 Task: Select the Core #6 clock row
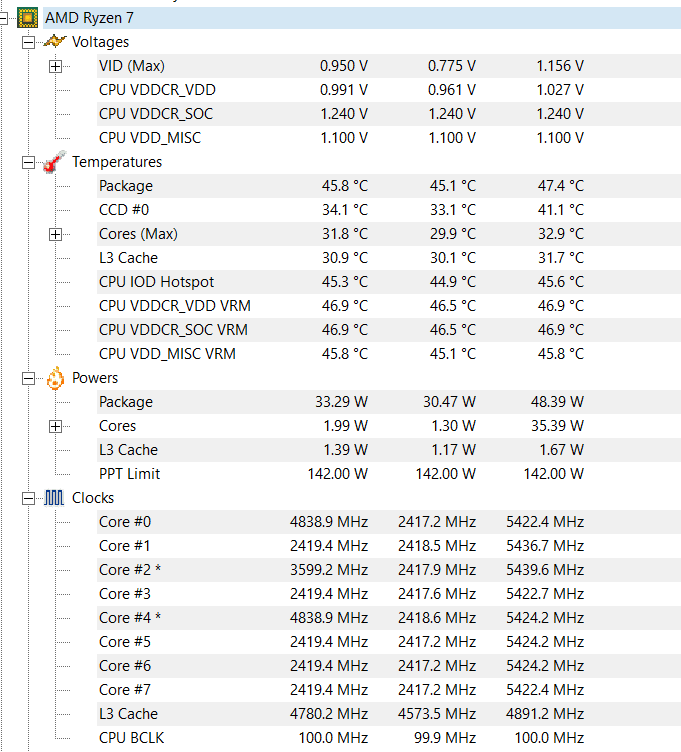click(389, 665)
